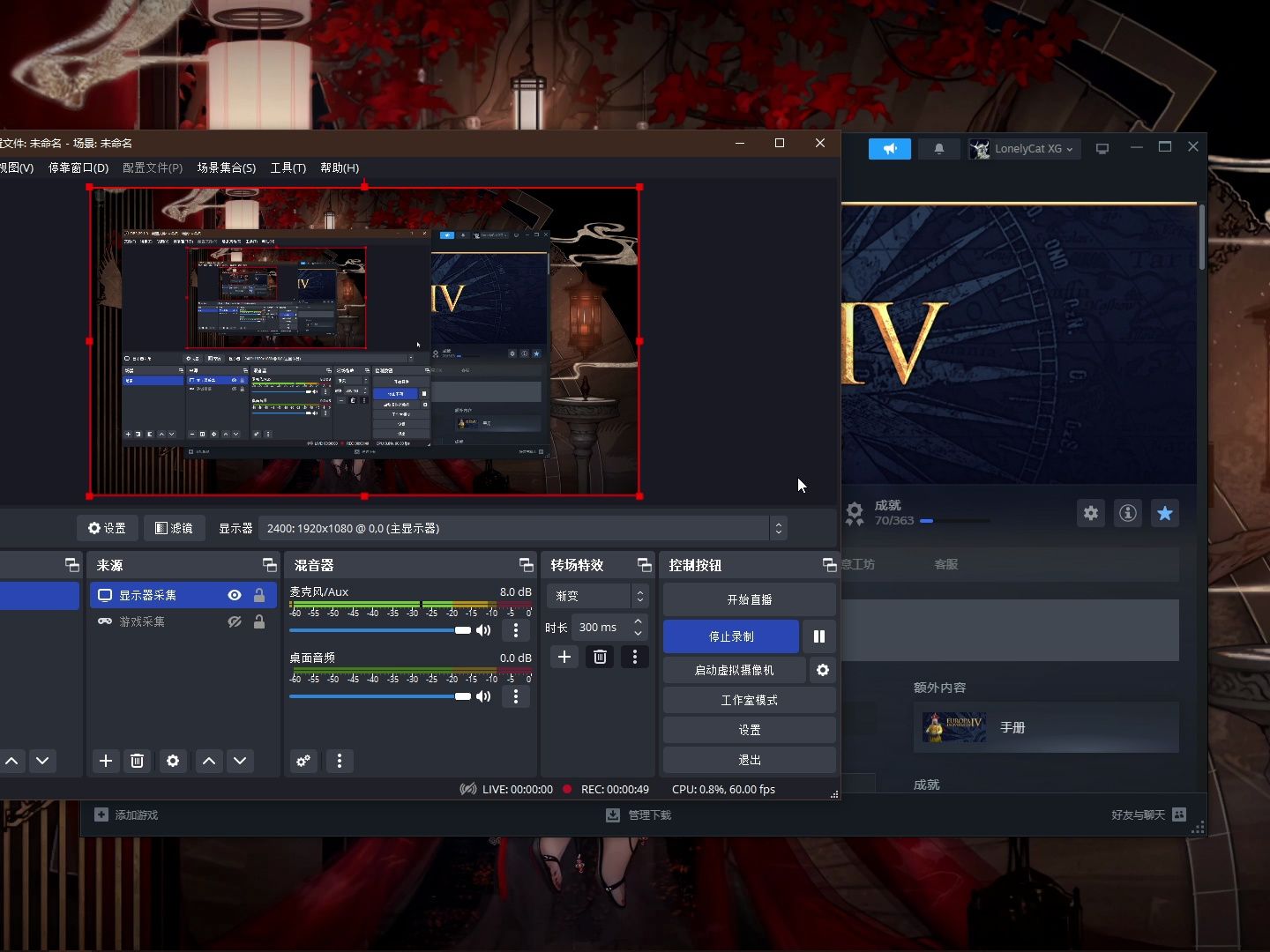The height and width of the screenshot is (952, 1270).
Task: Open OBS 设置 settings button in controls
Action: [750, 730]
